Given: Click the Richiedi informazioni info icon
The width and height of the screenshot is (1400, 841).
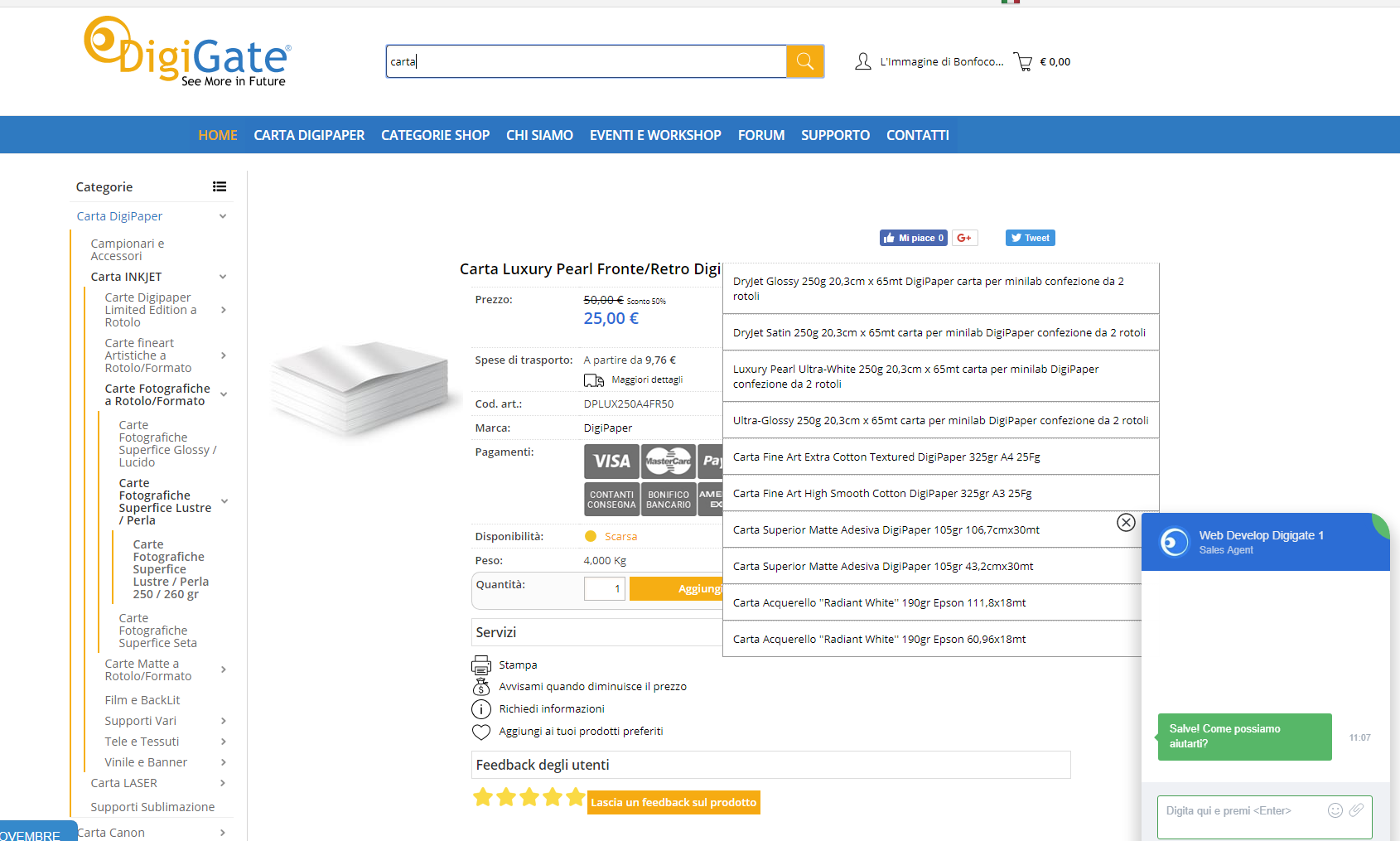Looking at the screenshot, I should [481, 709].
